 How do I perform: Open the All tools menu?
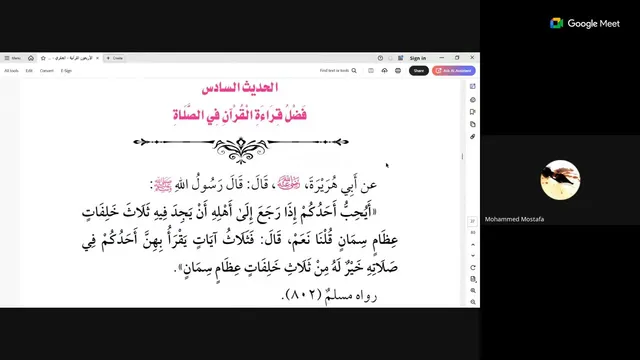[x=11, y=71]
